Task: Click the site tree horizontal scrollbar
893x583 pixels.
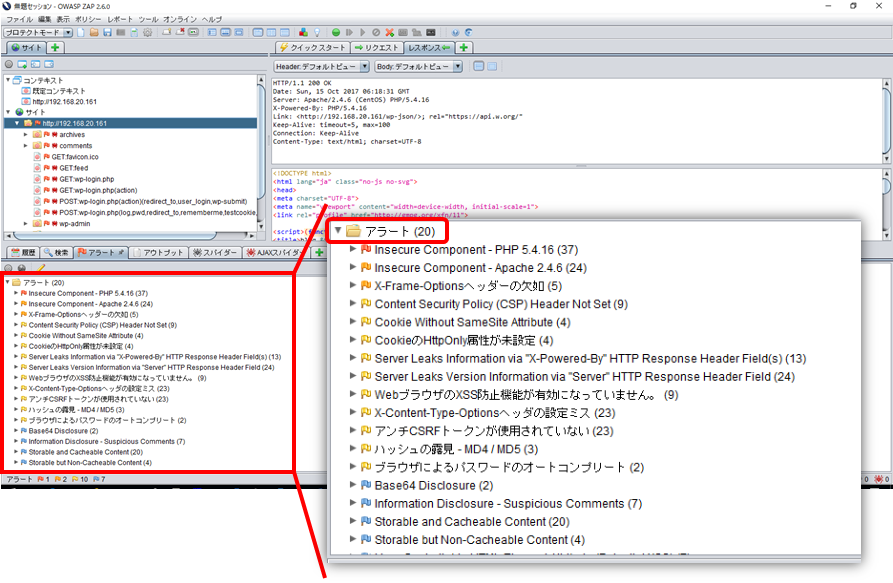Action: [130, 235]
